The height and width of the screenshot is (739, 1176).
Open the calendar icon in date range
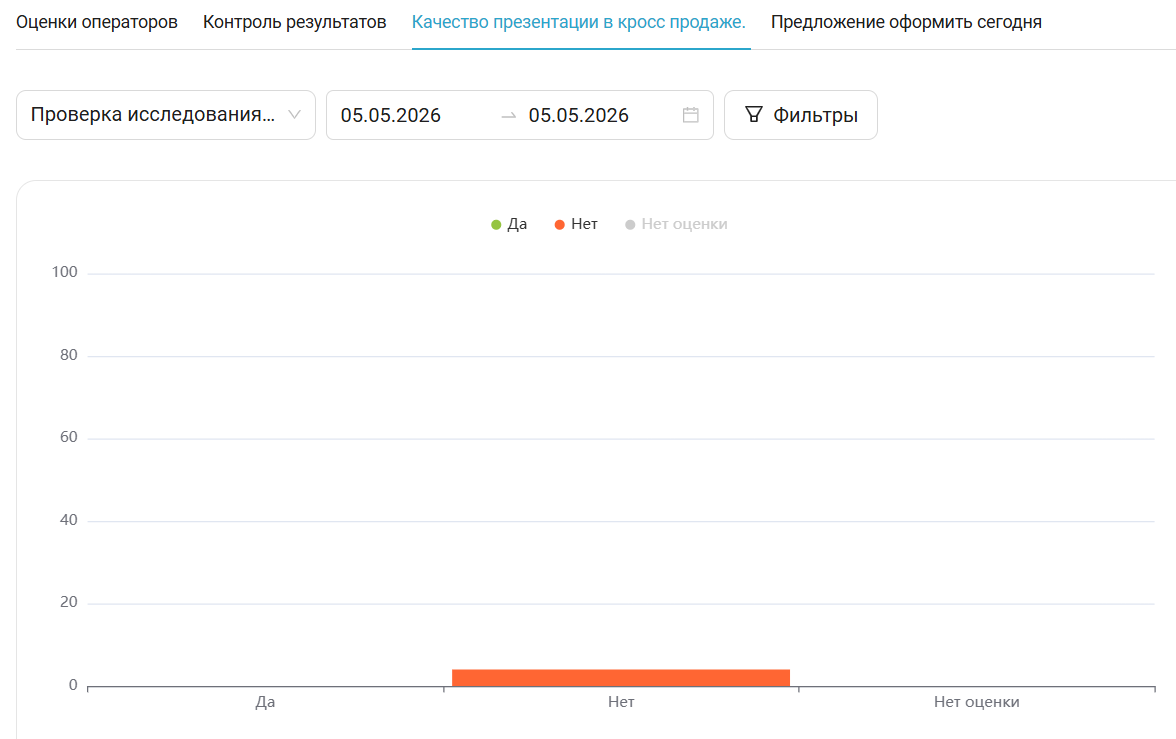coord(690,115)
